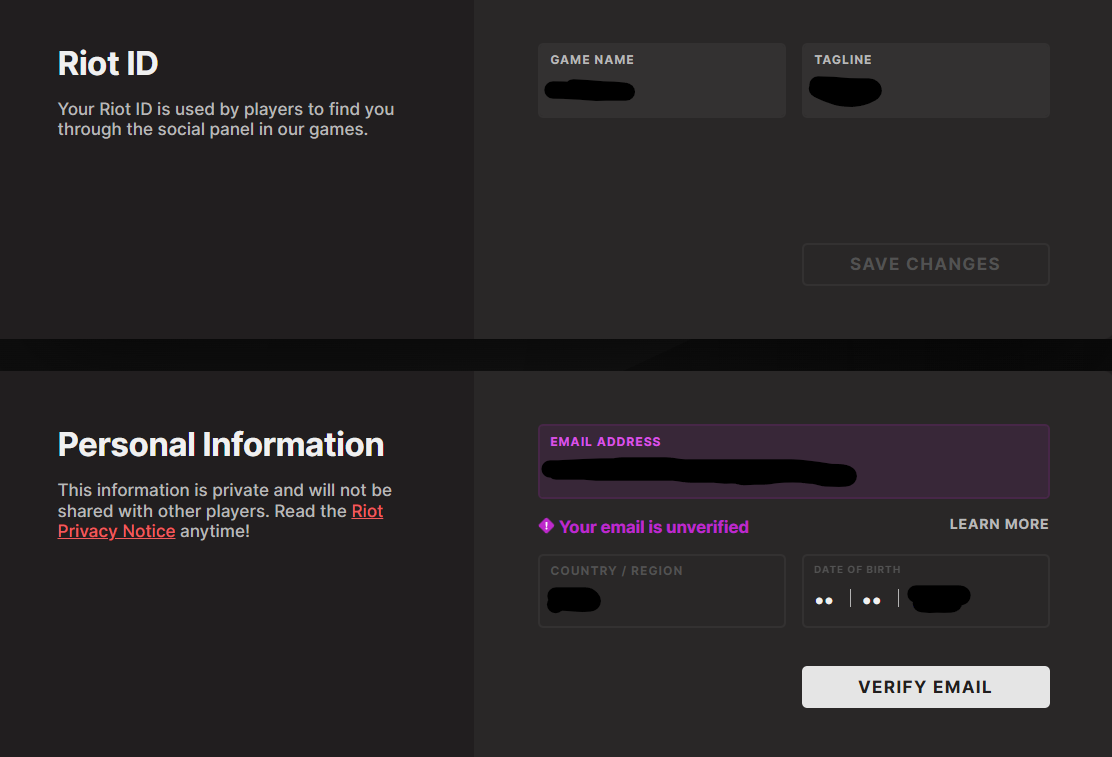This screenshot has width=1112, height=757.
Task: Click the Game Name input field
Action: 662,80
